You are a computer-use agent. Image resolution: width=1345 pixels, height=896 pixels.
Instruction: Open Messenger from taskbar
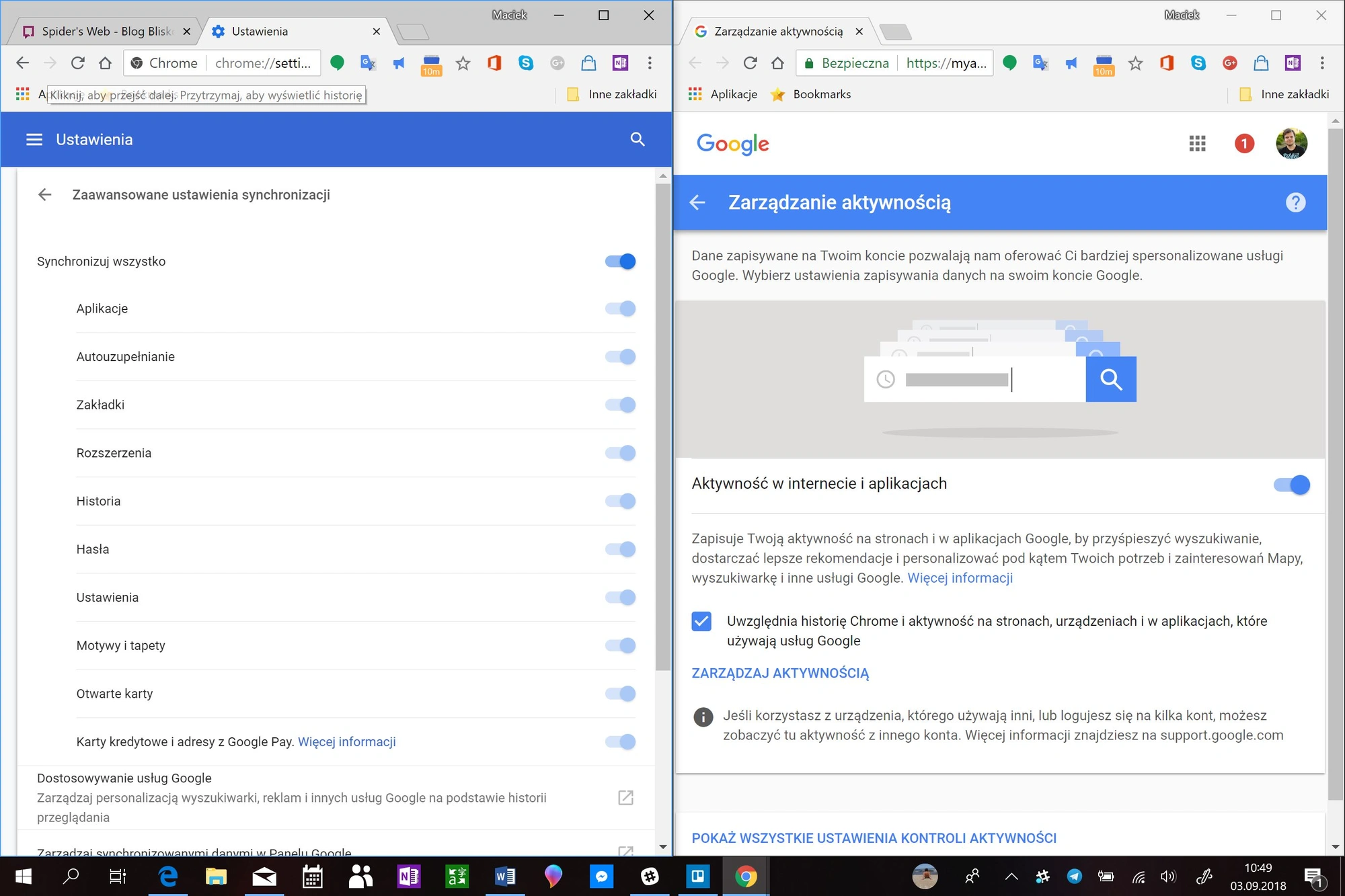[601, 877]
